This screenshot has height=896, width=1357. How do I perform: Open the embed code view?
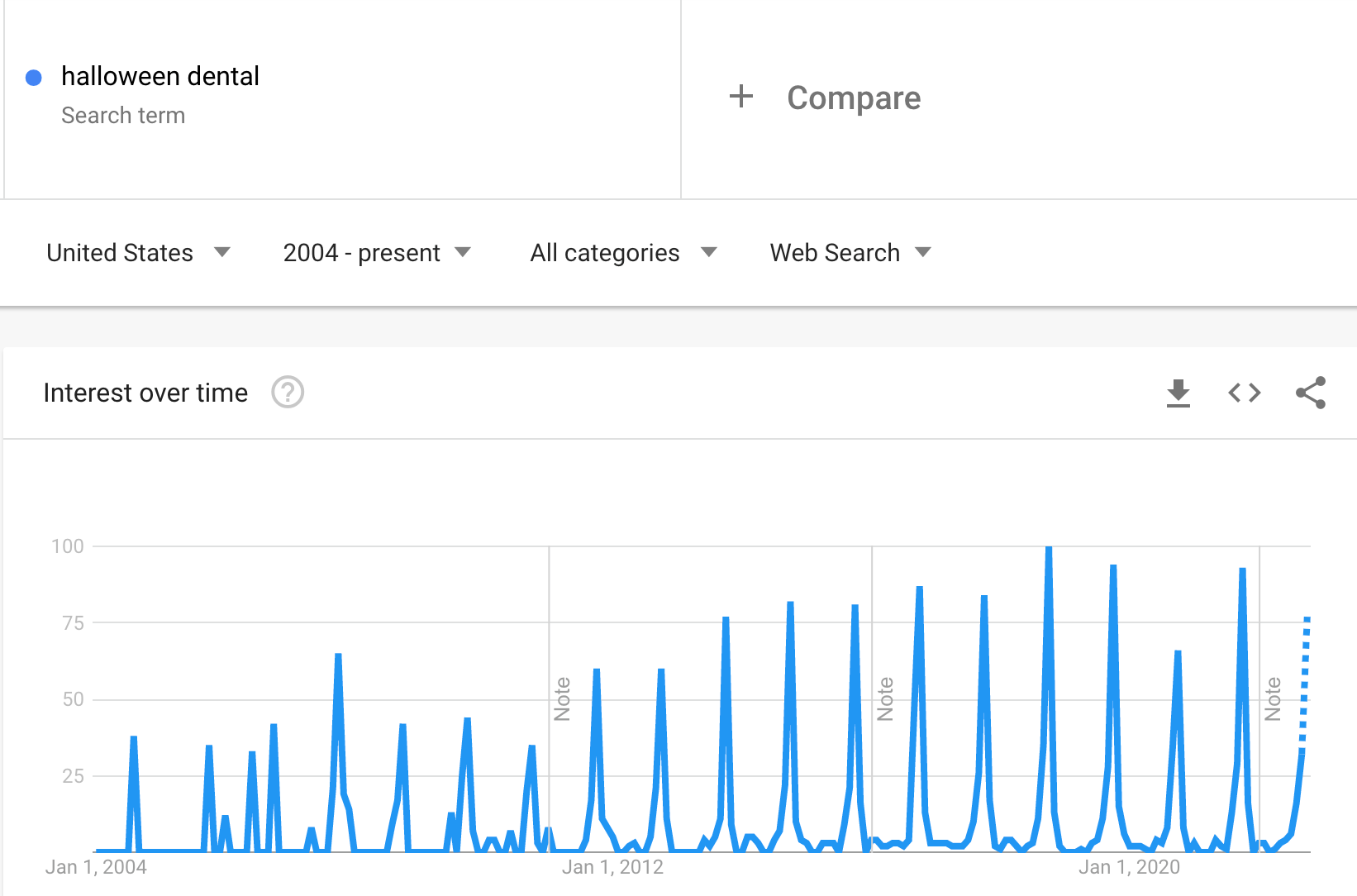point(1244,393)
